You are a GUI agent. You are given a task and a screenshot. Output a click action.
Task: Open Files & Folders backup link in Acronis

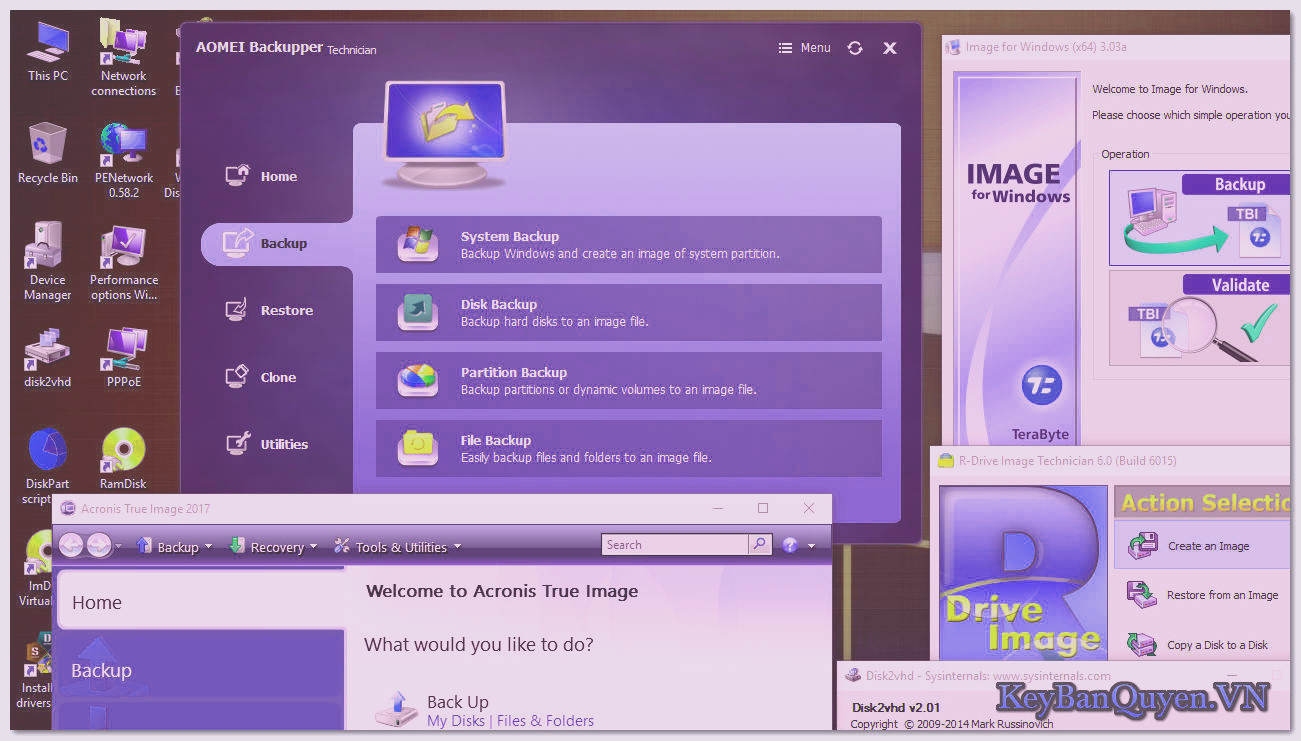coord(545,720)
